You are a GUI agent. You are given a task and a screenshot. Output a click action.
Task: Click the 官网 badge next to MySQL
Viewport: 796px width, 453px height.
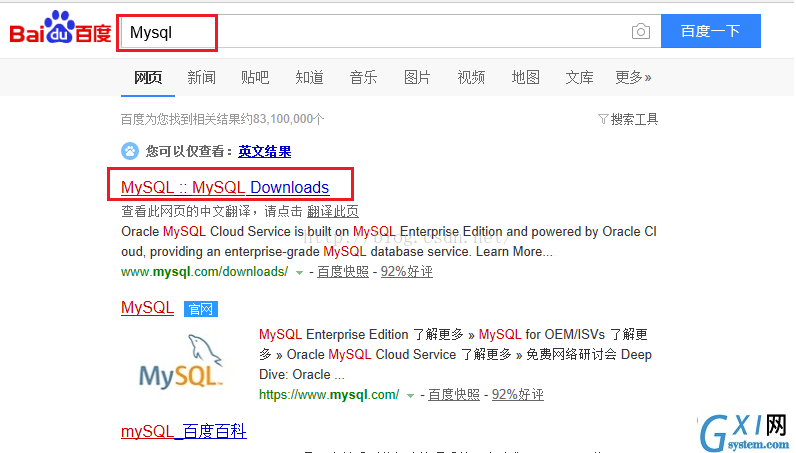[x=201, y=309]
